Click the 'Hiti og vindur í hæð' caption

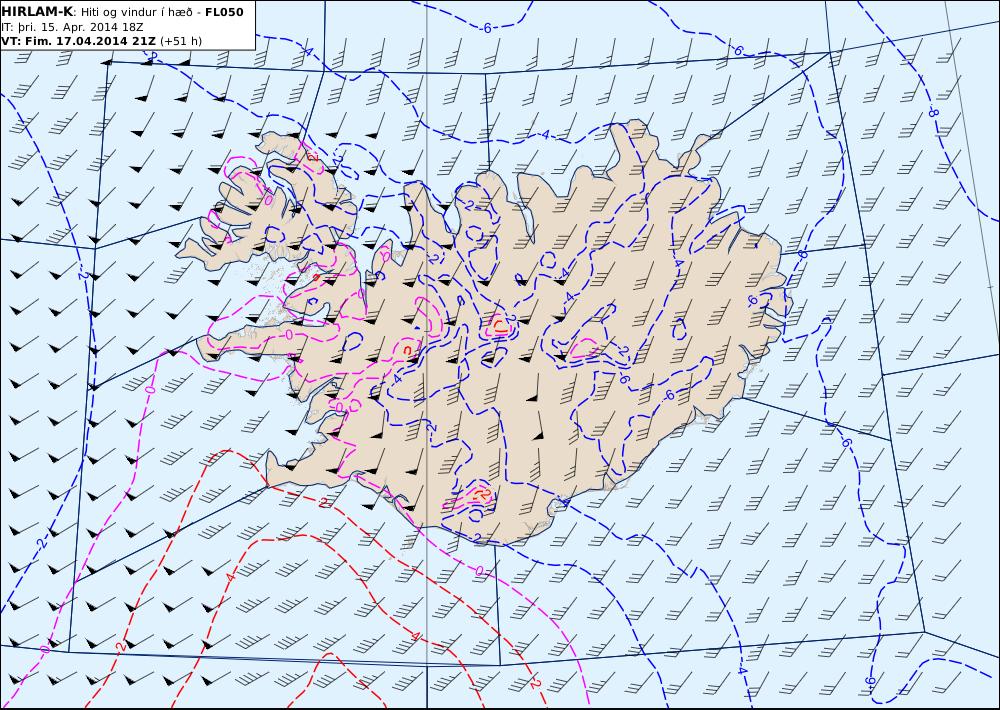tap(136, 12)
